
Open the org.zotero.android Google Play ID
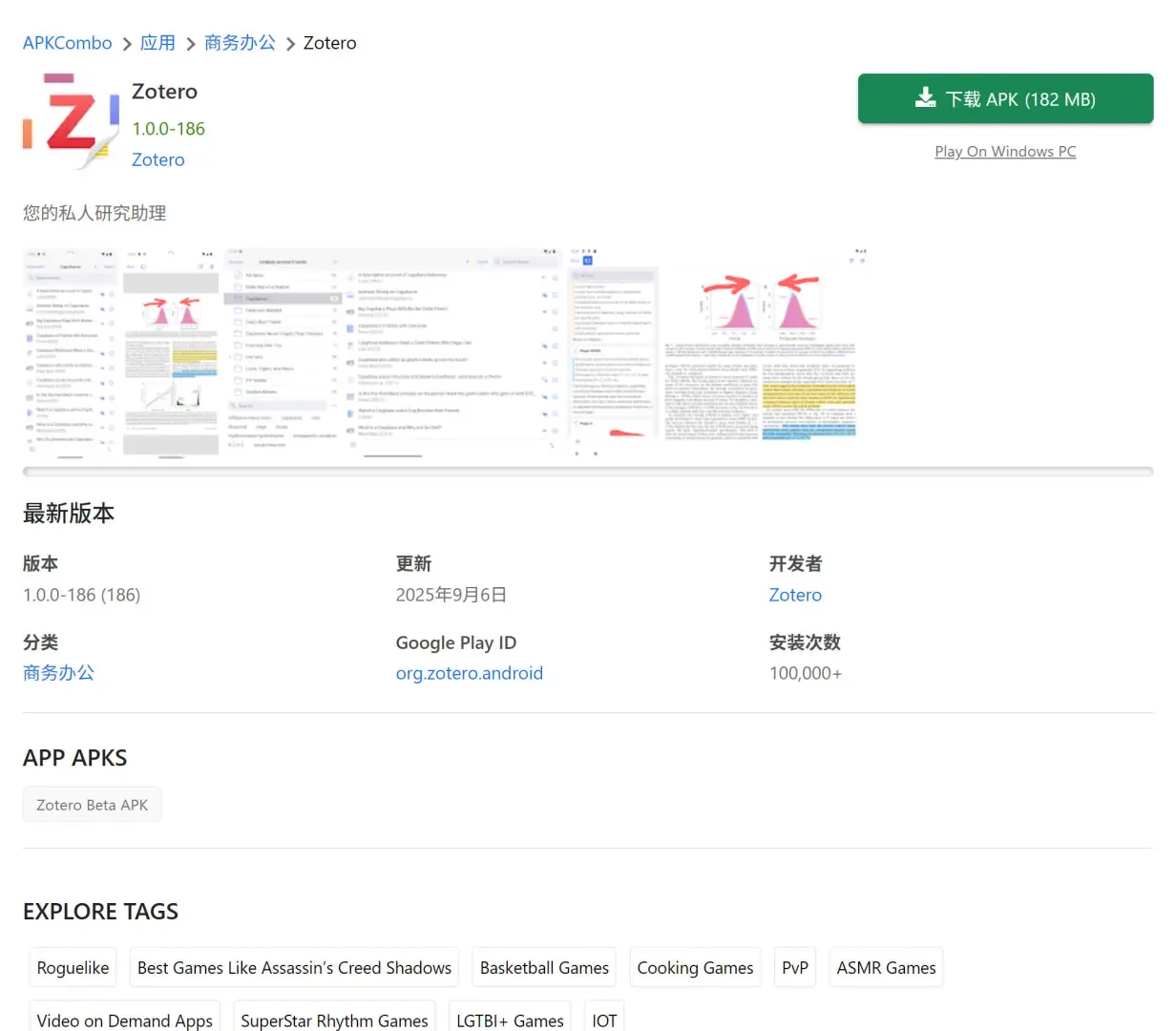[x=469, y=673]
